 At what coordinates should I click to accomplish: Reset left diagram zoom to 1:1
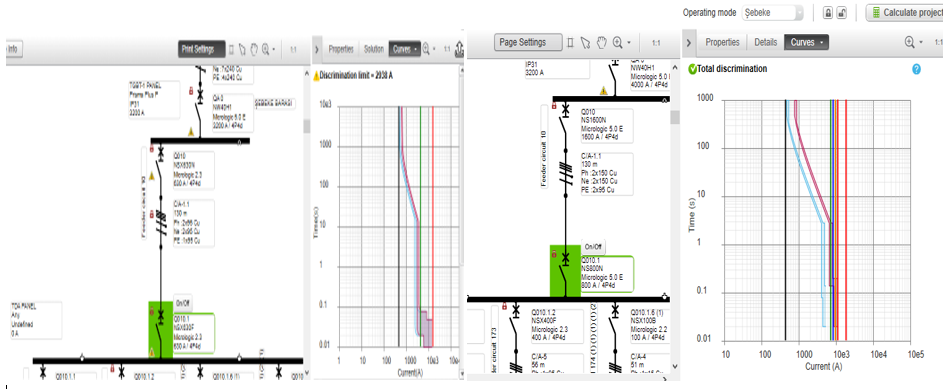[x=294, y=50]
